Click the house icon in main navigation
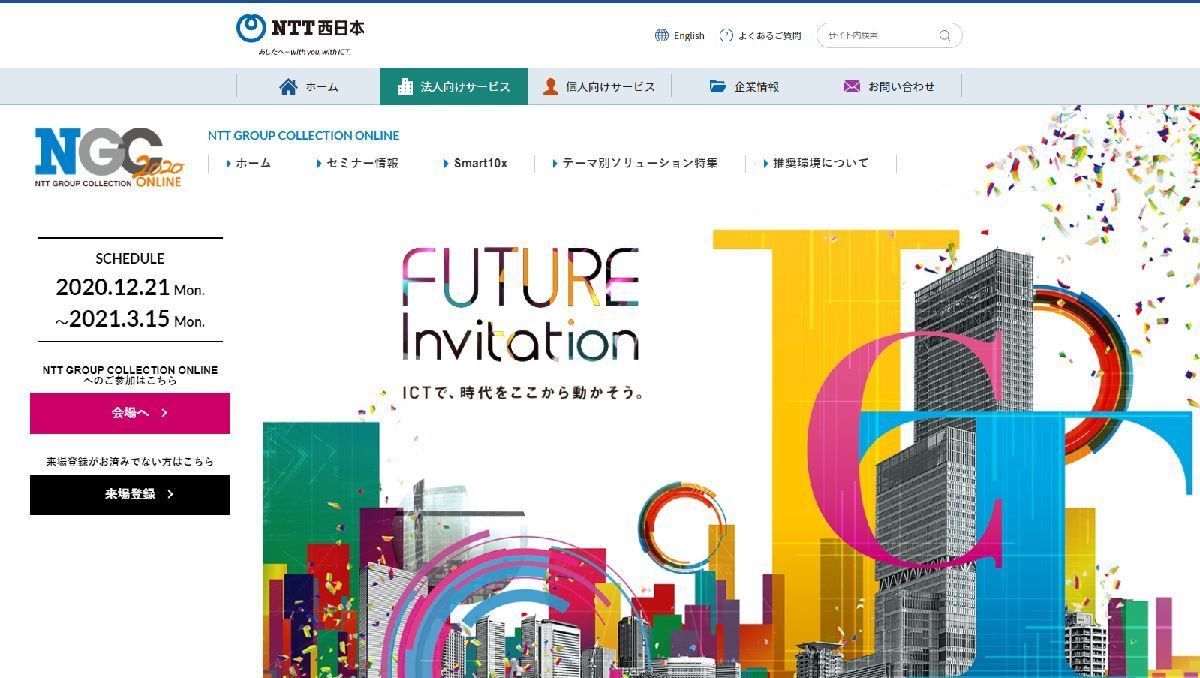This screenshot has width=1200, height=678. click(288, 87)
